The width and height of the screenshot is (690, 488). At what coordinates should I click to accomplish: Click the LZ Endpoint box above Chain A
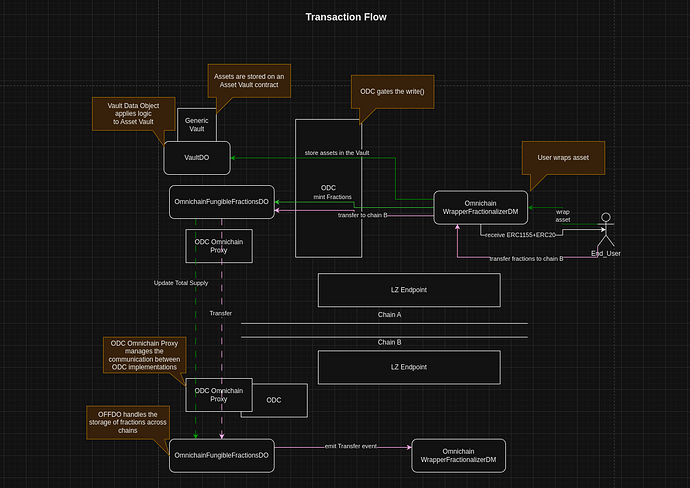409,290
